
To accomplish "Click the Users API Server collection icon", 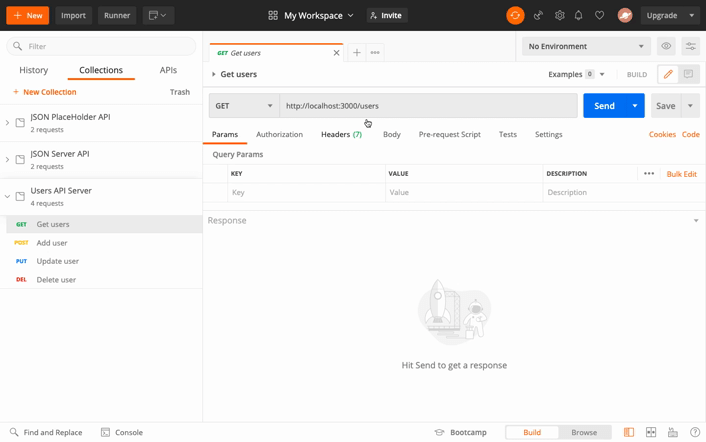I will [x=20, y=196].
